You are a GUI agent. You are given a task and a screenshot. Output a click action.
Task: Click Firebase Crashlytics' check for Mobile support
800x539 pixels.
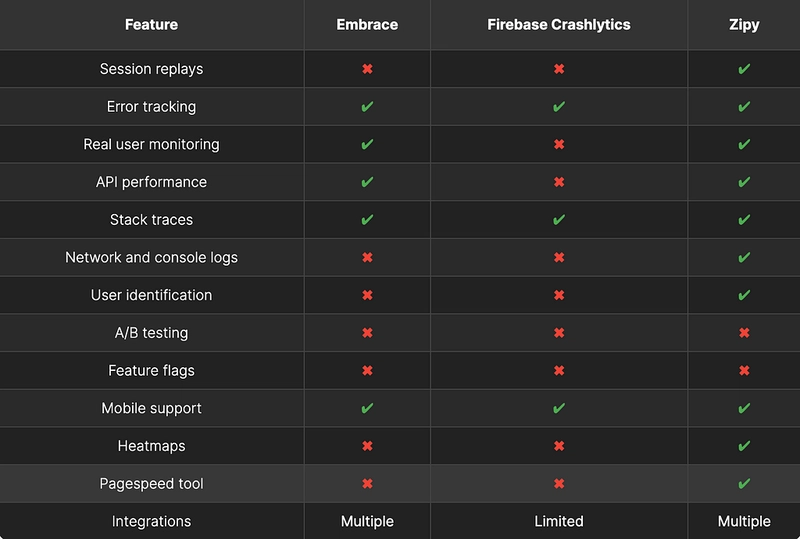(x=559, y=408)
